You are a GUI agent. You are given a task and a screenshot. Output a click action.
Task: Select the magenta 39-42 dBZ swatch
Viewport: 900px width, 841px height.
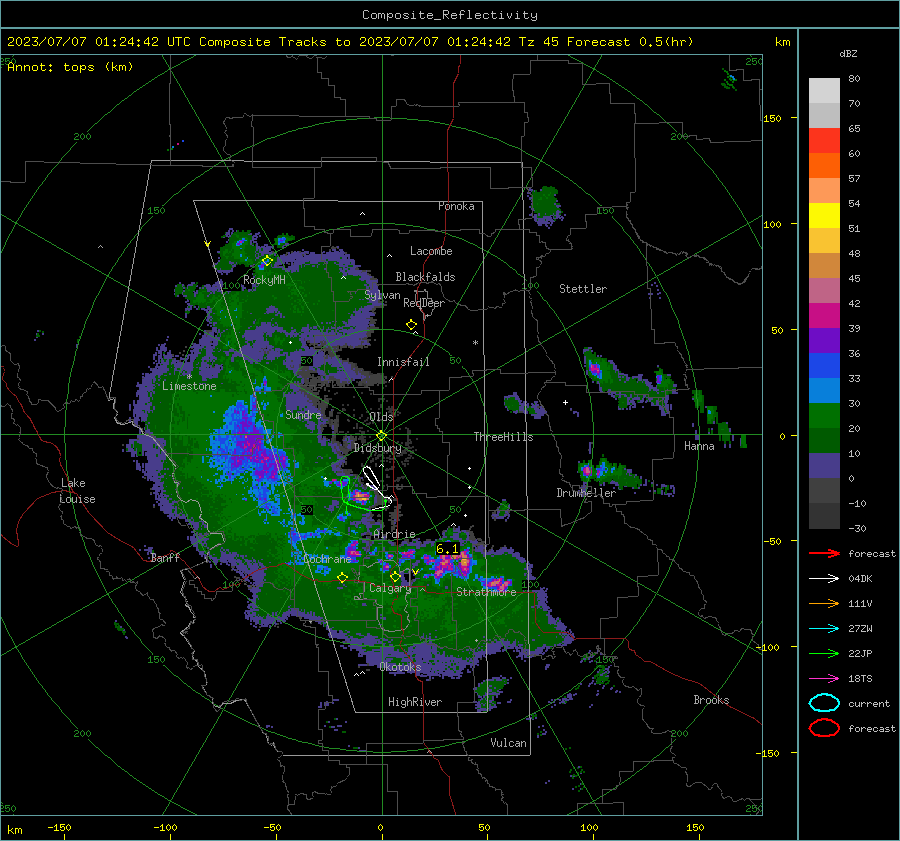pos(824,316)
